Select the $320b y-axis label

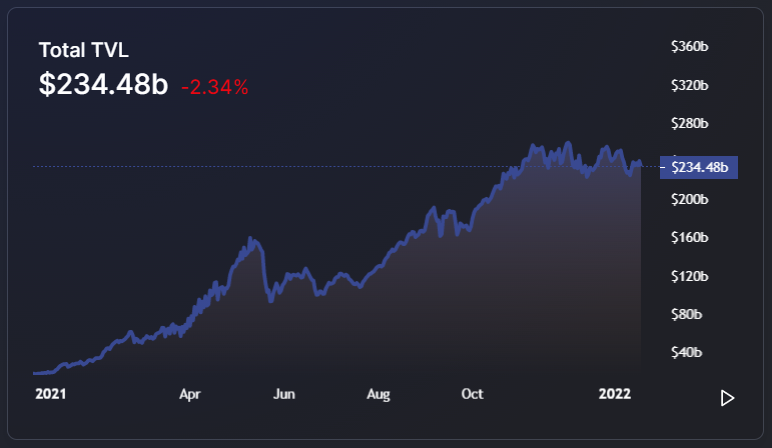(x=689, y=85)
